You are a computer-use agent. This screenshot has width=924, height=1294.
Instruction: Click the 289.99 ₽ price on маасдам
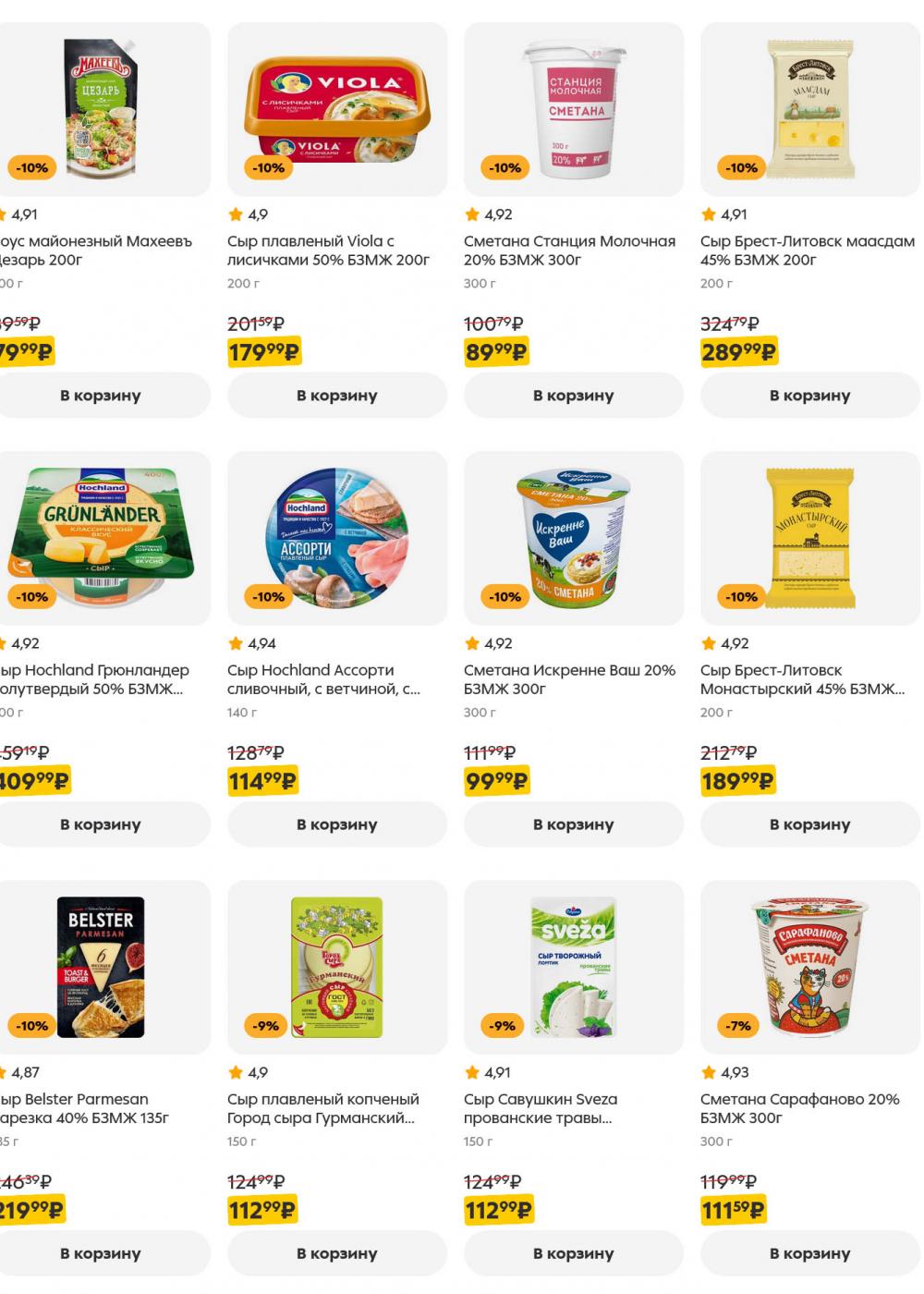[x=739, y=352]
